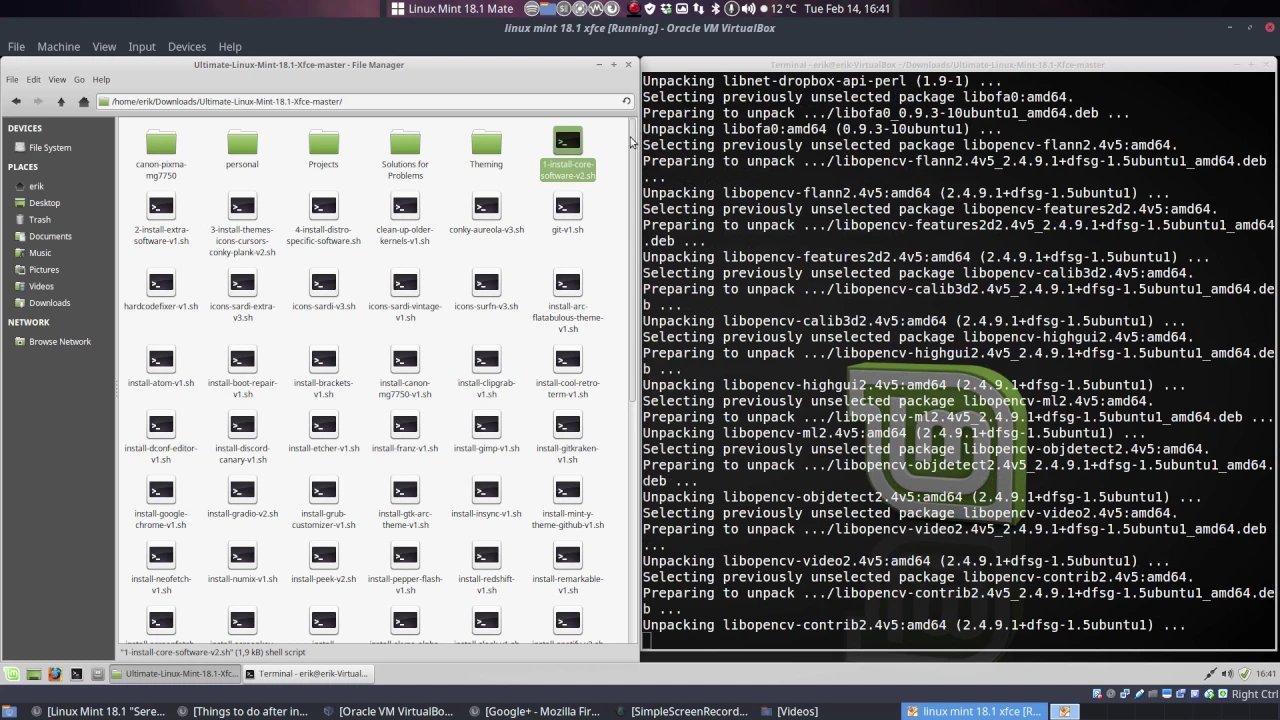This screenshot has width=1280, height=720.
Task: Go to the parent folder
Action: click(61, 101)
